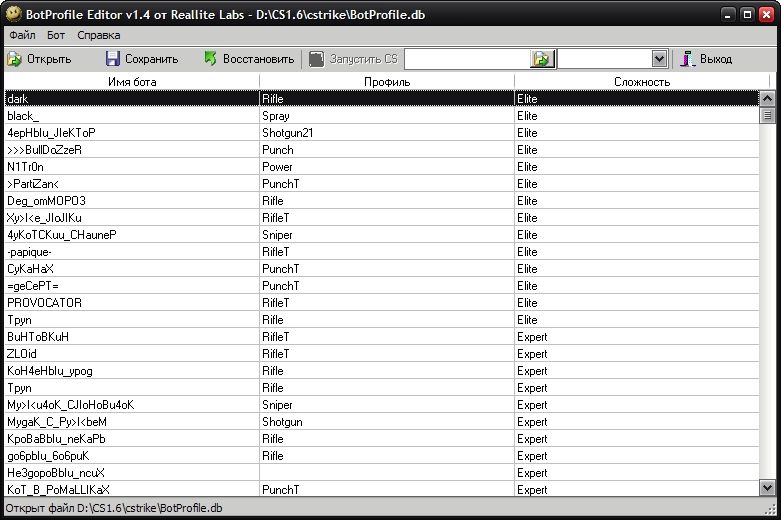The height and width of the screenshot is (520, 781).
Task: Click the Открыть button label
Action: click(x=49, y=59)
